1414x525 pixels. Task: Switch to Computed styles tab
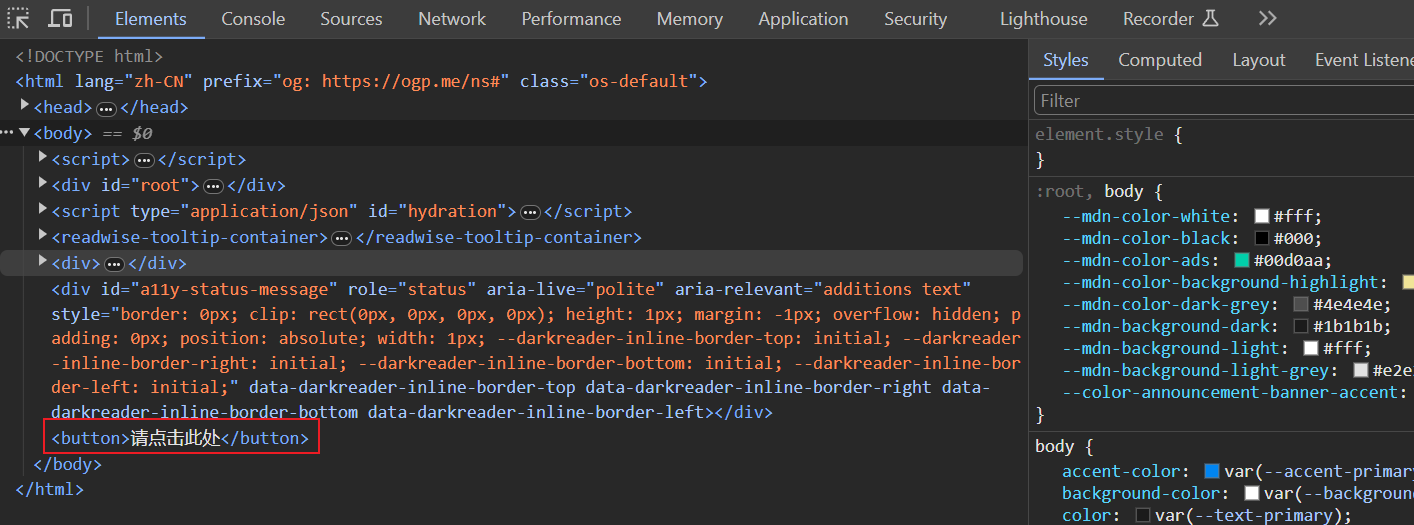(1160, 60)
